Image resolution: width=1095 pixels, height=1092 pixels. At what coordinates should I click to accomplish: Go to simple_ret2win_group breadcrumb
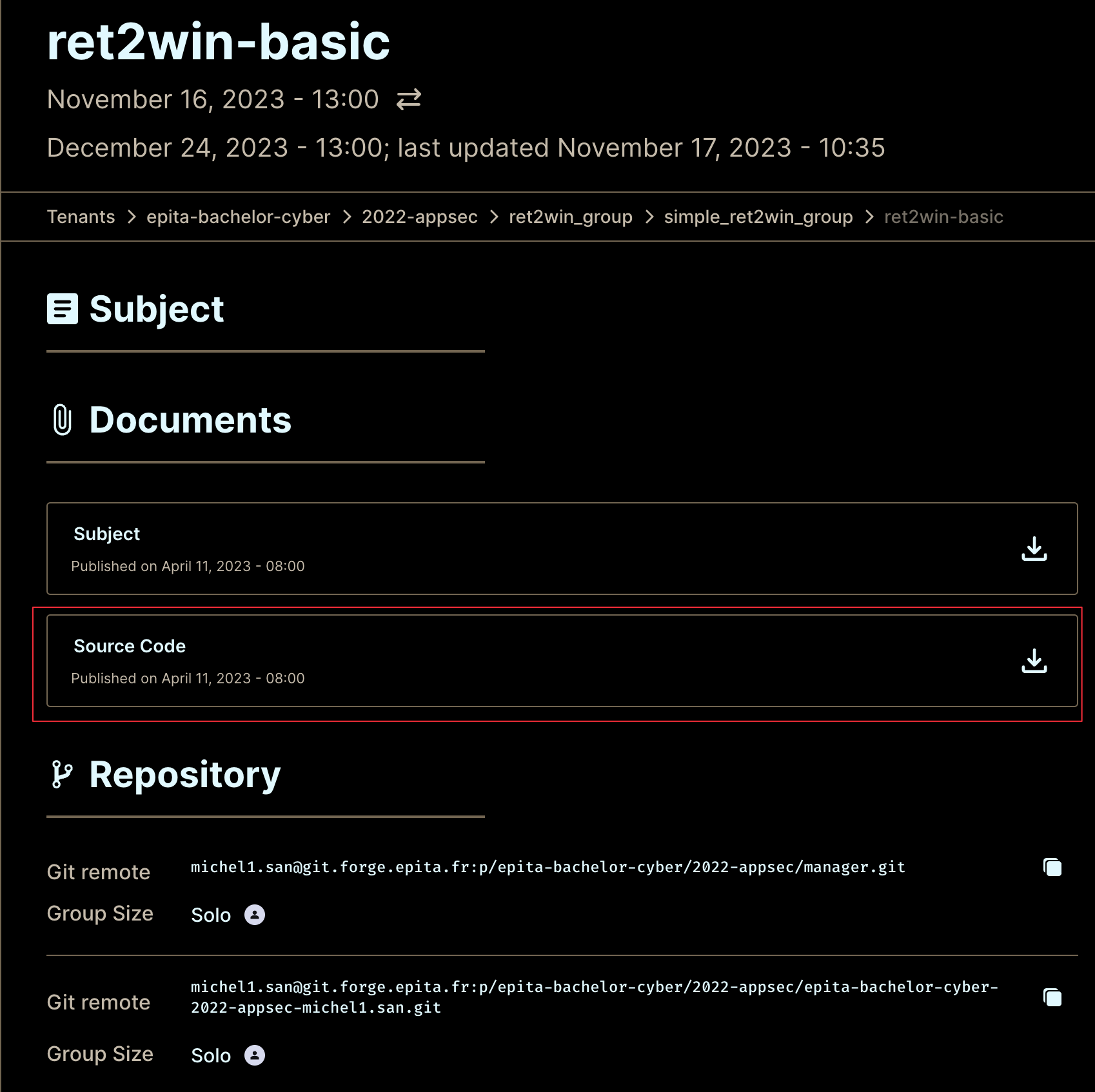pos(758,217)
